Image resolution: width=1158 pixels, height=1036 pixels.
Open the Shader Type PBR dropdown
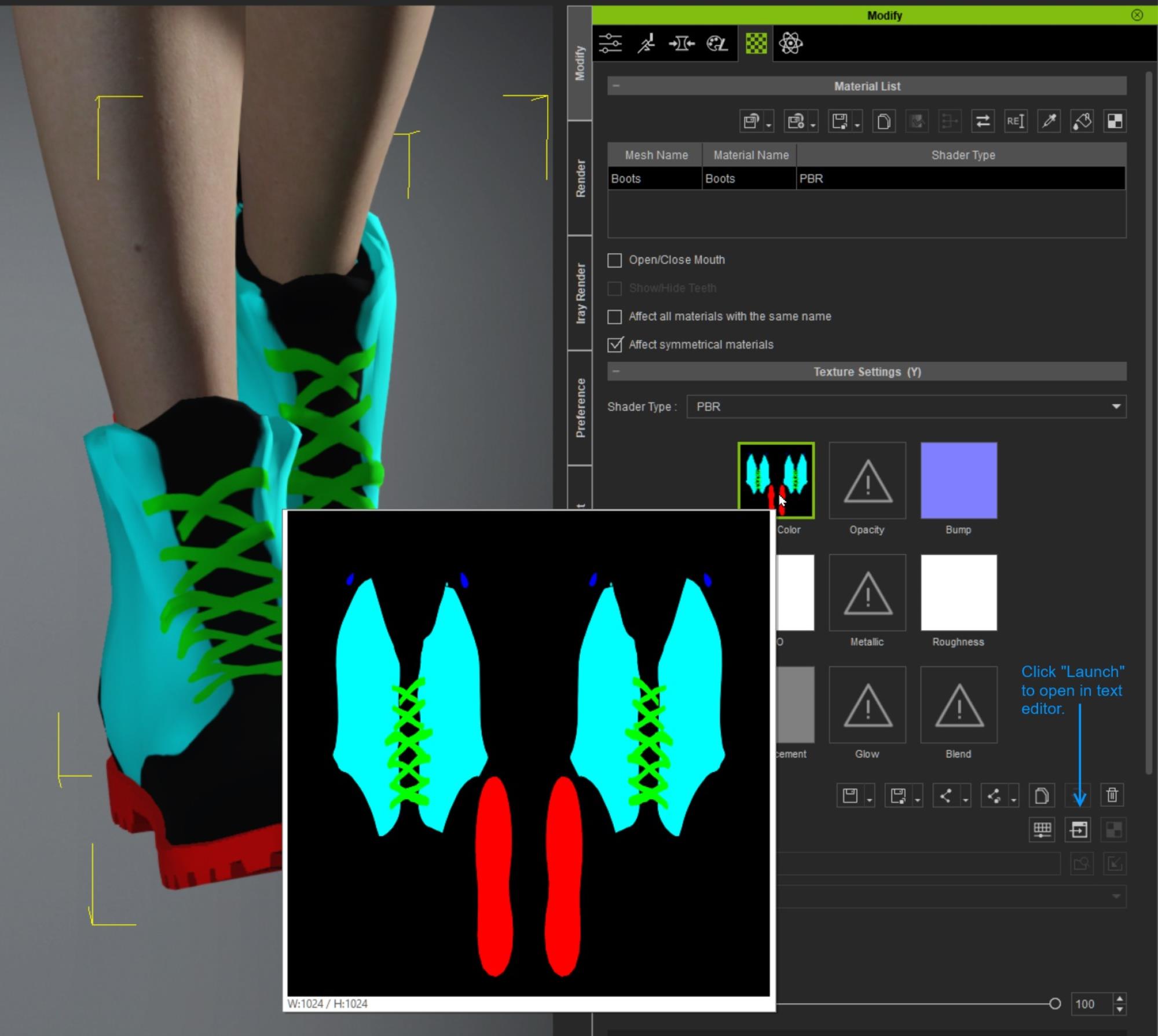point(907,407)
